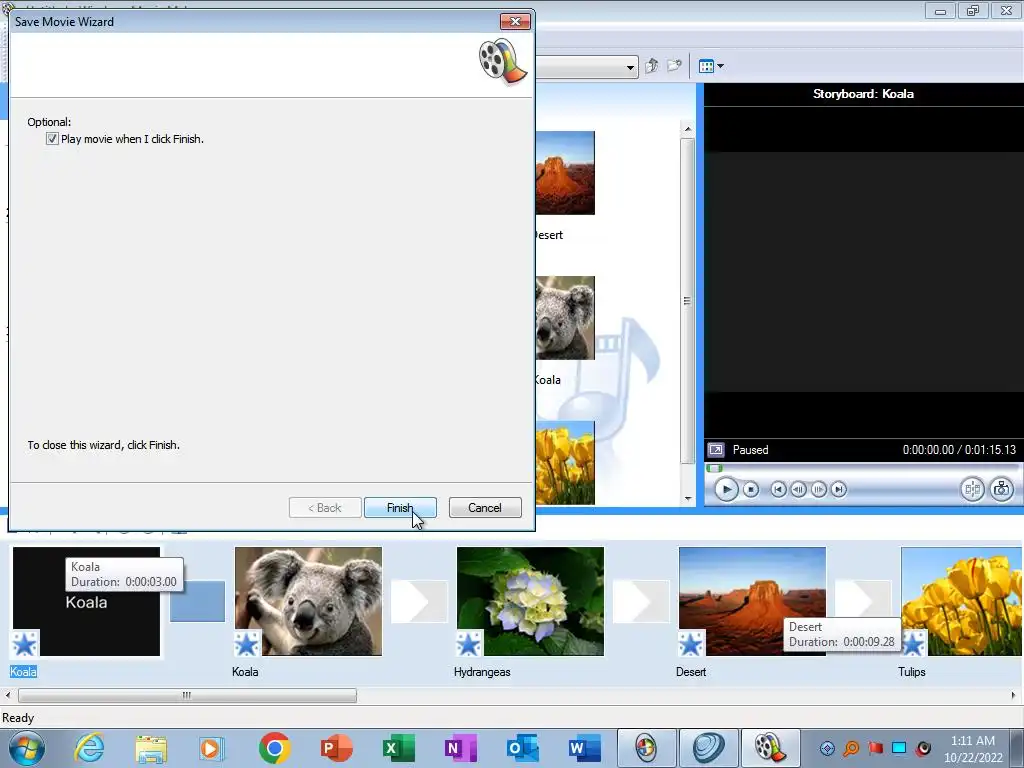Click transition cell after Koala title clip
Viewport: 1024px width, 768px height.
[x=197, y=601]
